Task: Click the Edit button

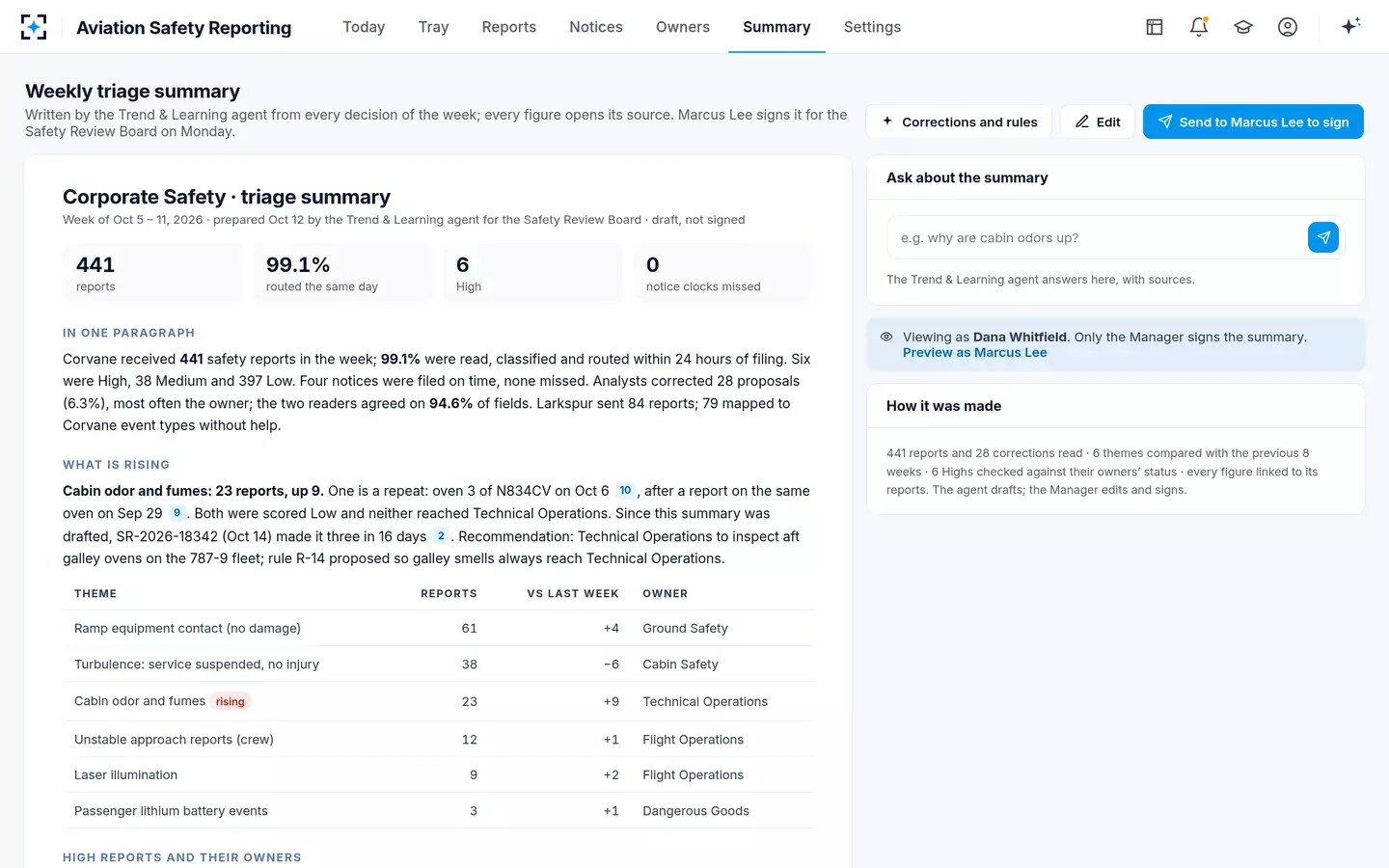Action: click(1098, 122)
